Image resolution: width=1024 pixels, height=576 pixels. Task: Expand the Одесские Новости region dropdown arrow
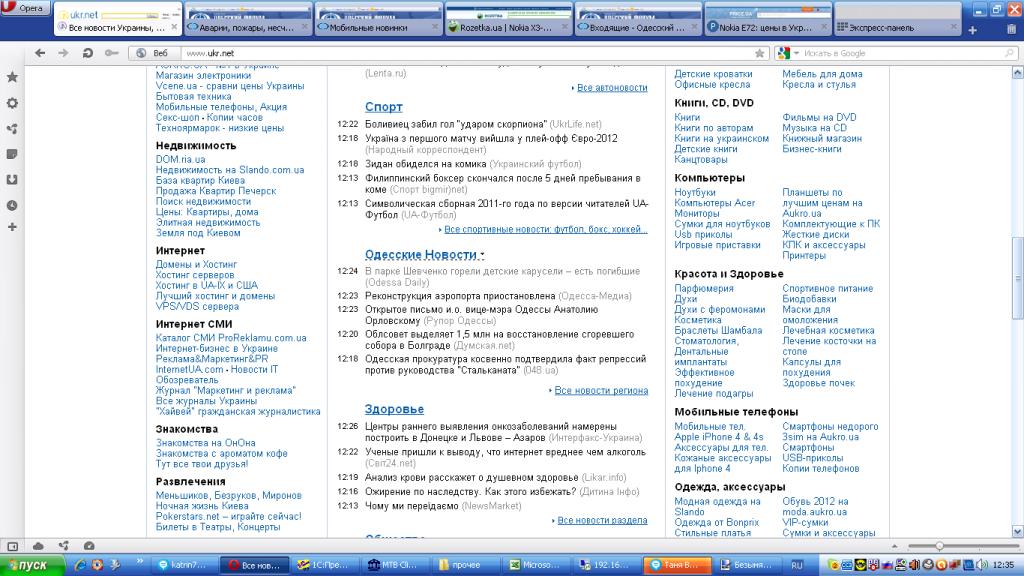point(482,256)
